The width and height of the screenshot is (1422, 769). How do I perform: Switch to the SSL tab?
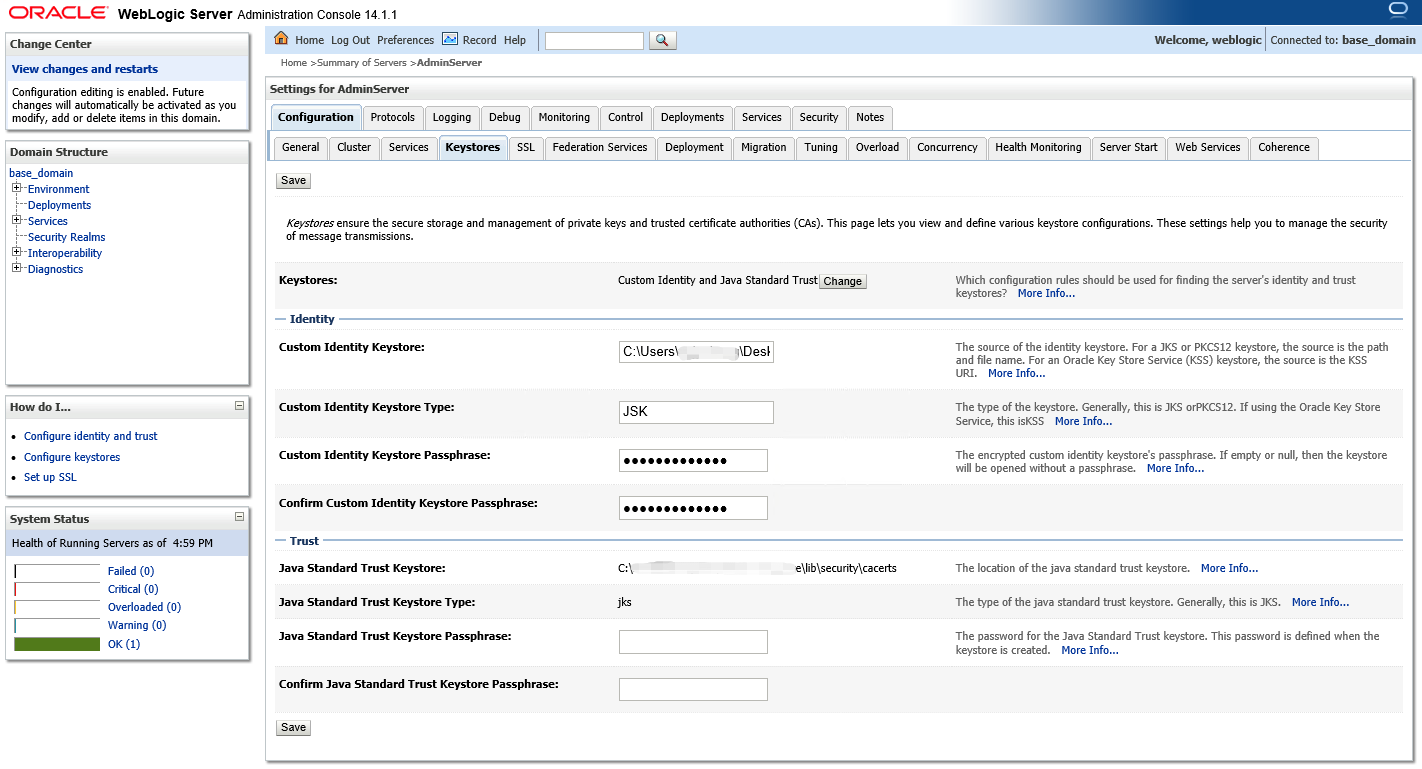point(525,147)
